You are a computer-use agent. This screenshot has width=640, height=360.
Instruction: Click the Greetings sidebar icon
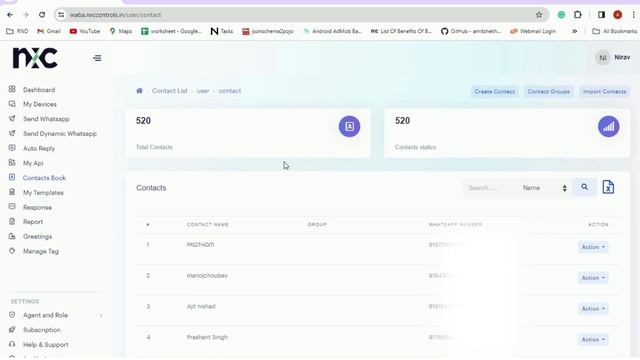pos(12,236)
